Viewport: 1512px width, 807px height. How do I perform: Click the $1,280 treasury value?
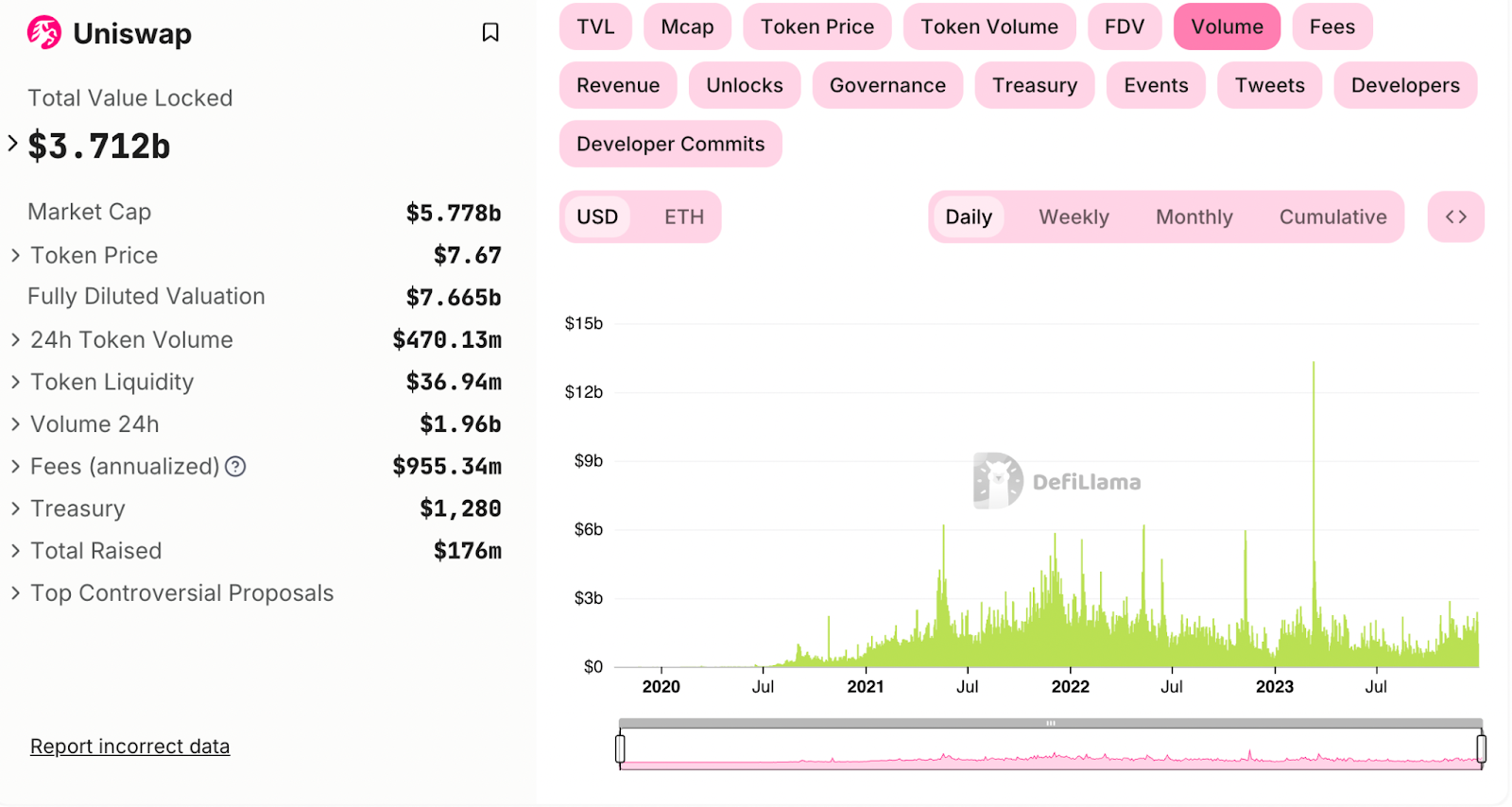(460, 508)
